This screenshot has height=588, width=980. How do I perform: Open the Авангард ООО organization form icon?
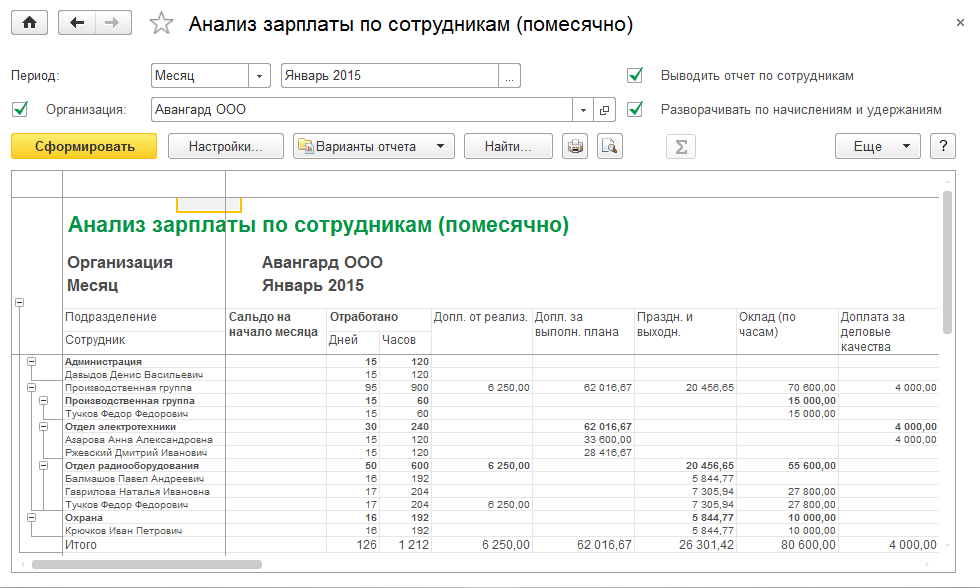pos(605,110)
